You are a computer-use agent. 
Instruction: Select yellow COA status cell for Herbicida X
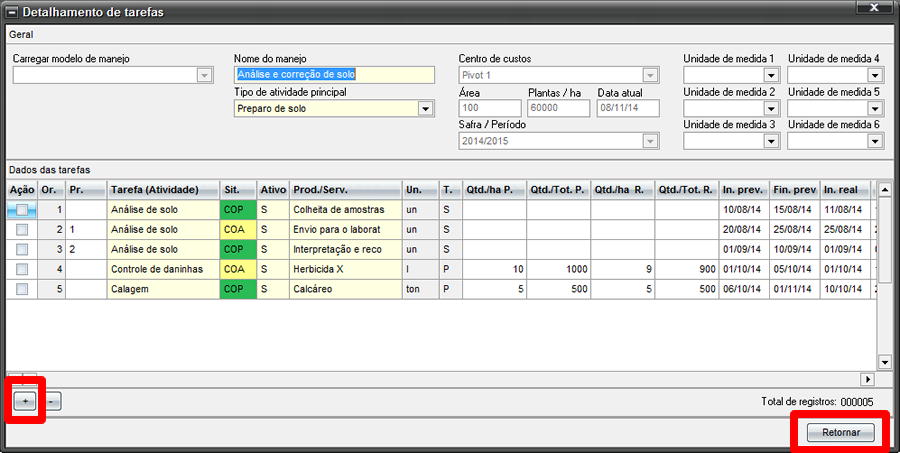point(237,269)
